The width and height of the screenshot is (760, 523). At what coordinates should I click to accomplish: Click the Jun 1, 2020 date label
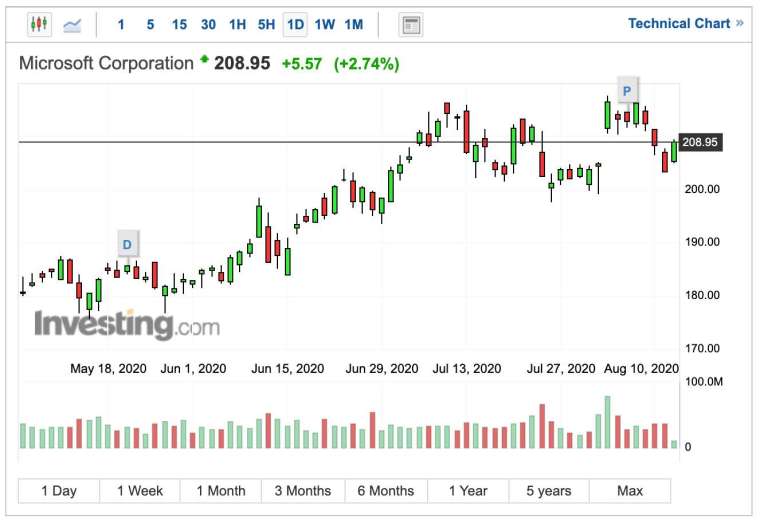point(193,369)
